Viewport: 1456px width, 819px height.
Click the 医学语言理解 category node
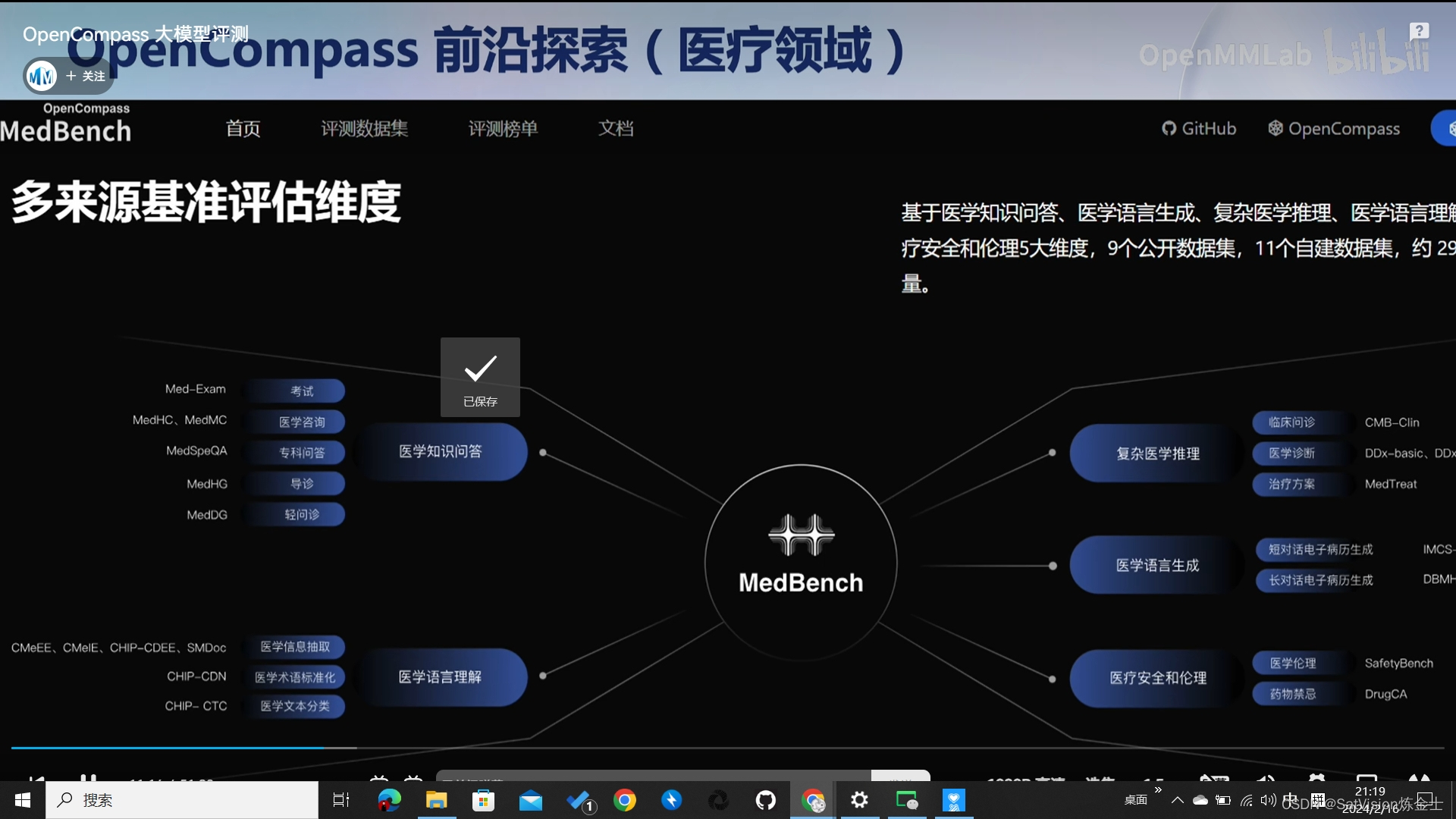pyautogui.click(x=441, y=676)
